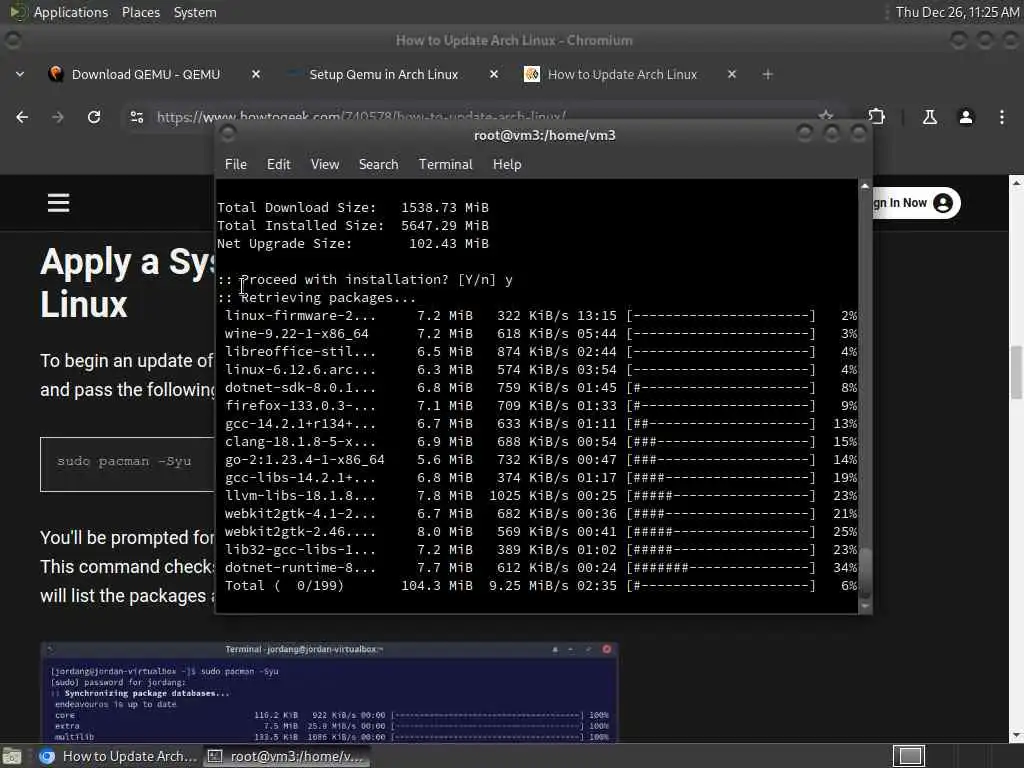Screen dimensions: 1024x768
Task: Click the Apply a System Update heading
Action: 127,283
